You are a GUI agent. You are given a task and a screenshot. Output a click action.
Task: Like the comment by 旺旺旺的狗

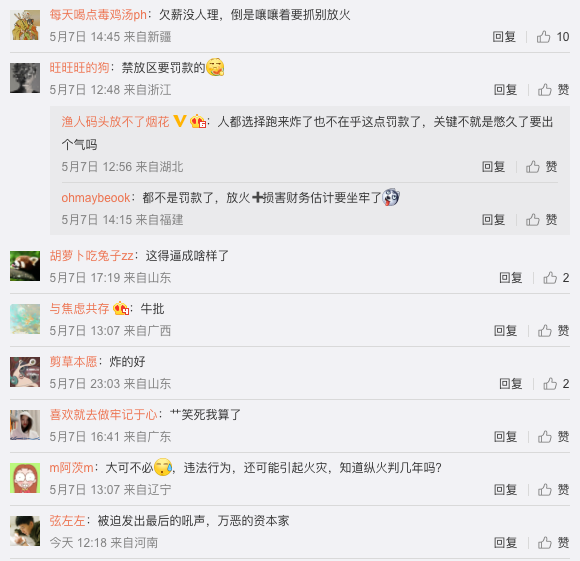point(553,89)
